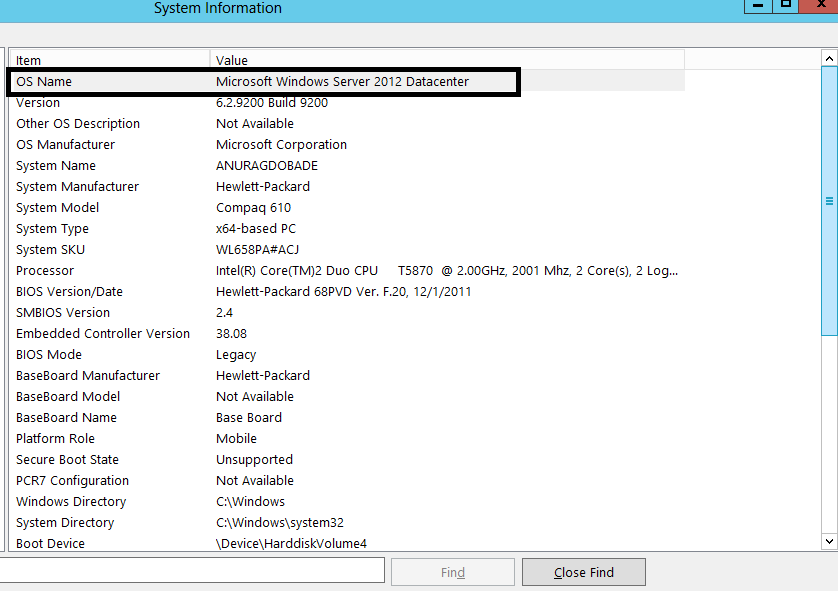This screenshot has height=591, width=838.
Task: Click the scrollbar up arrow
Action: tap(829, 58)
